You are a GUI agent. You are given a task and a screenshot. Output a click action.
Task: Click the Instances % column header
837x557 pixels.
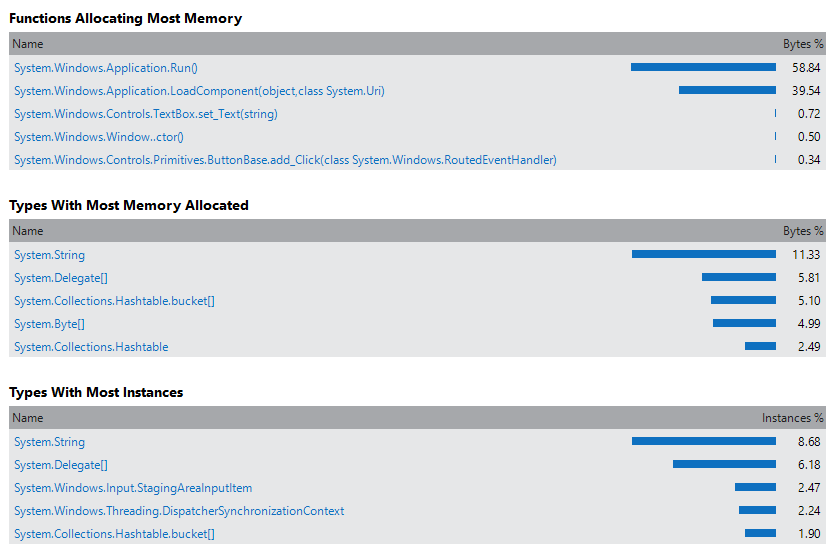click(x=793, y=418)
